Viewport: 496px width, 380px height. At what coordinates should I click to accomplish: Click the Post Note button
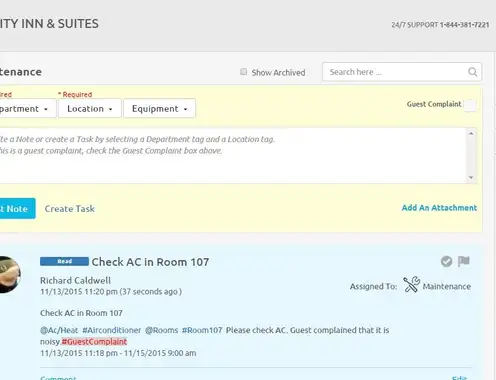pos(17,208)
